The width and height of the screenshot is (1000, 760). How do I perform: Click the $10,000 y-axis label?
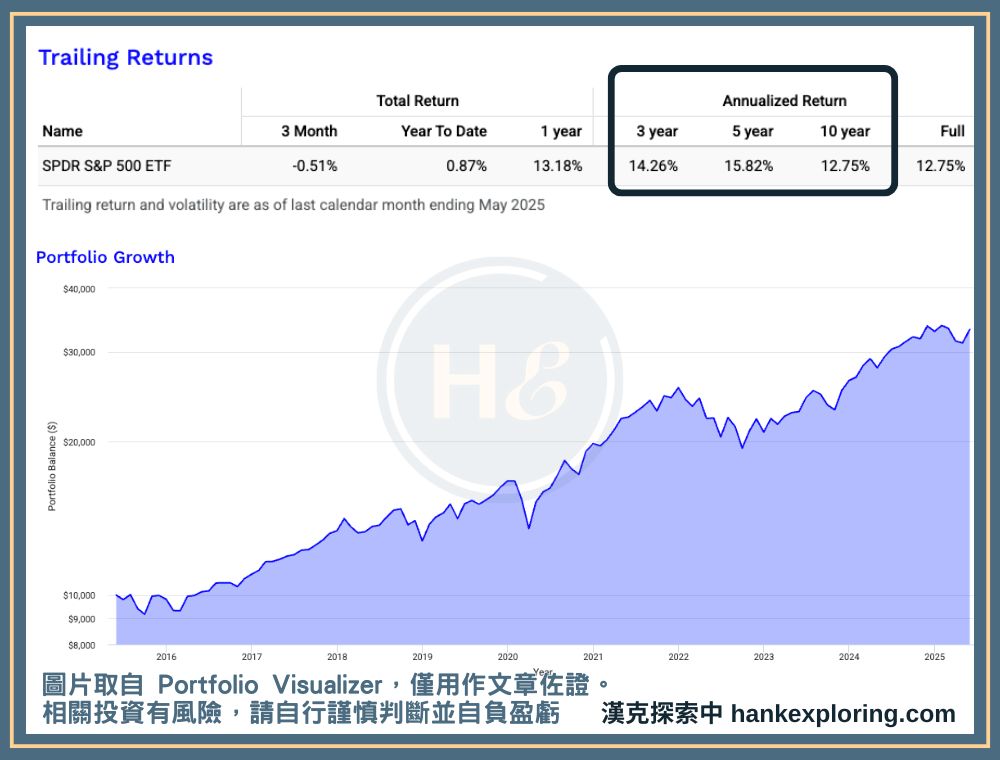tap(79, 596)
